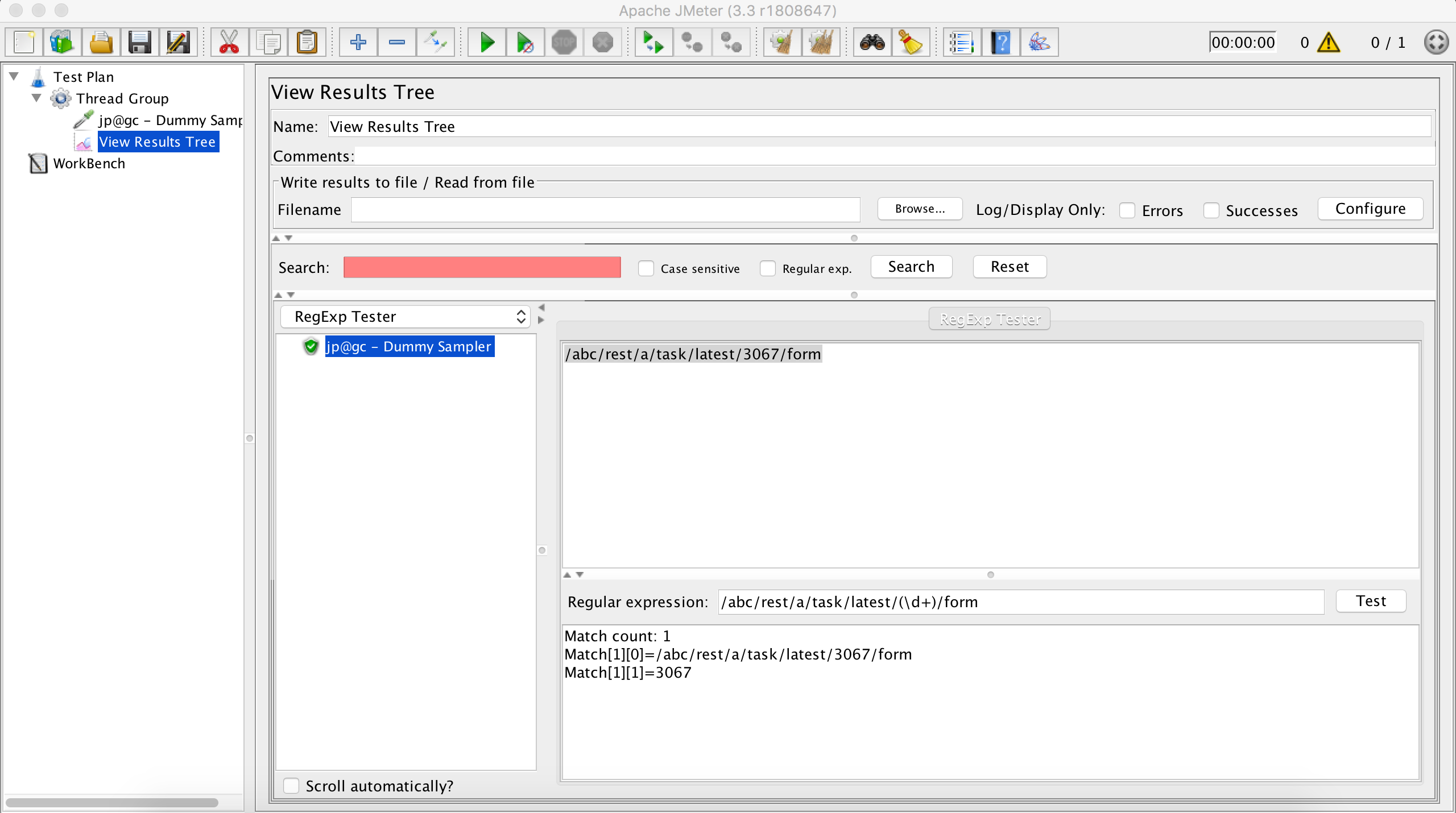Click the Paste clipboard icon
This screenshot has width=1456, height=813.
pos(307,43)
